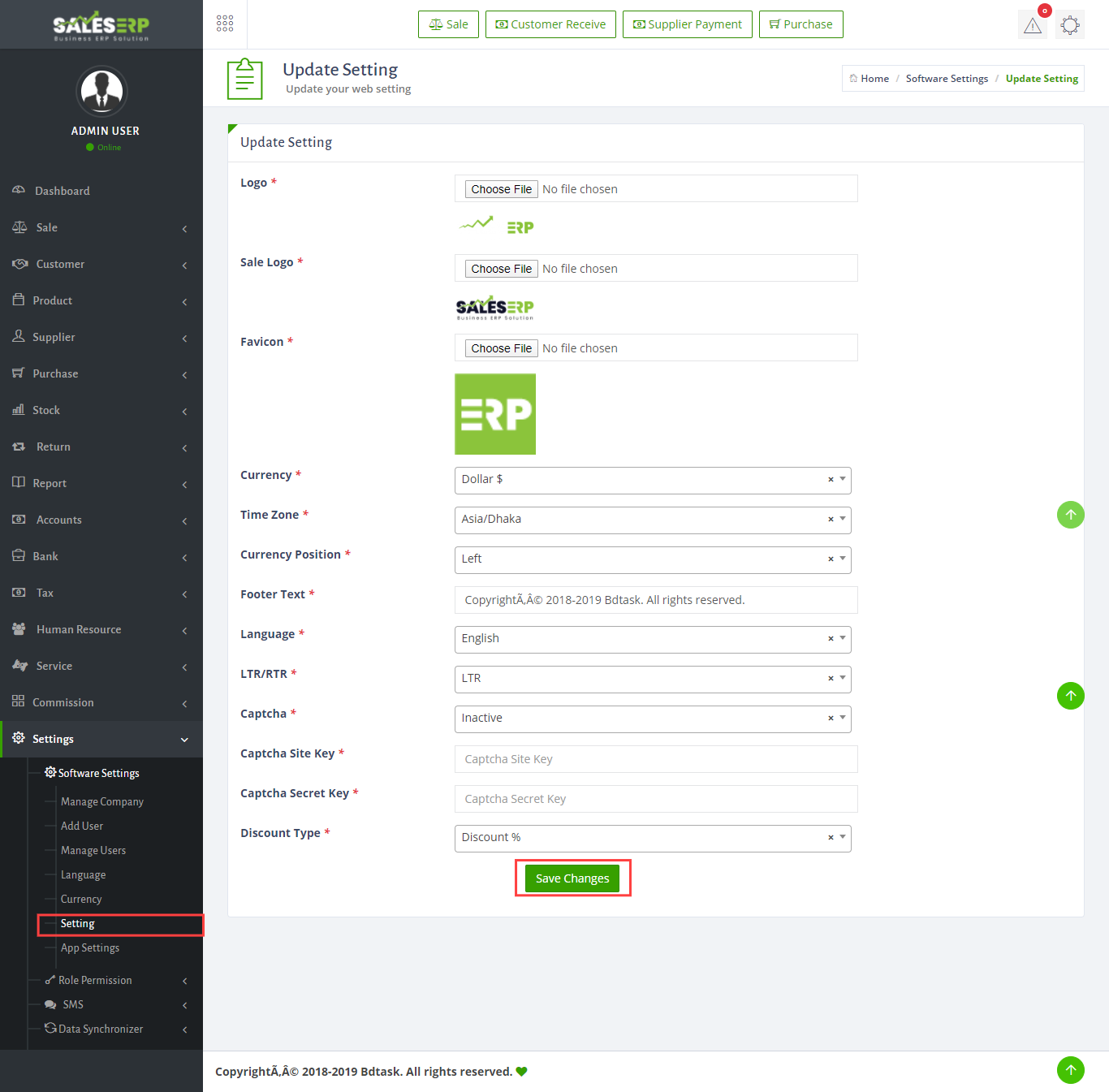
Task: Click the scroll-to-top arrow in footer
Action: click(x=1070, y=1069)
